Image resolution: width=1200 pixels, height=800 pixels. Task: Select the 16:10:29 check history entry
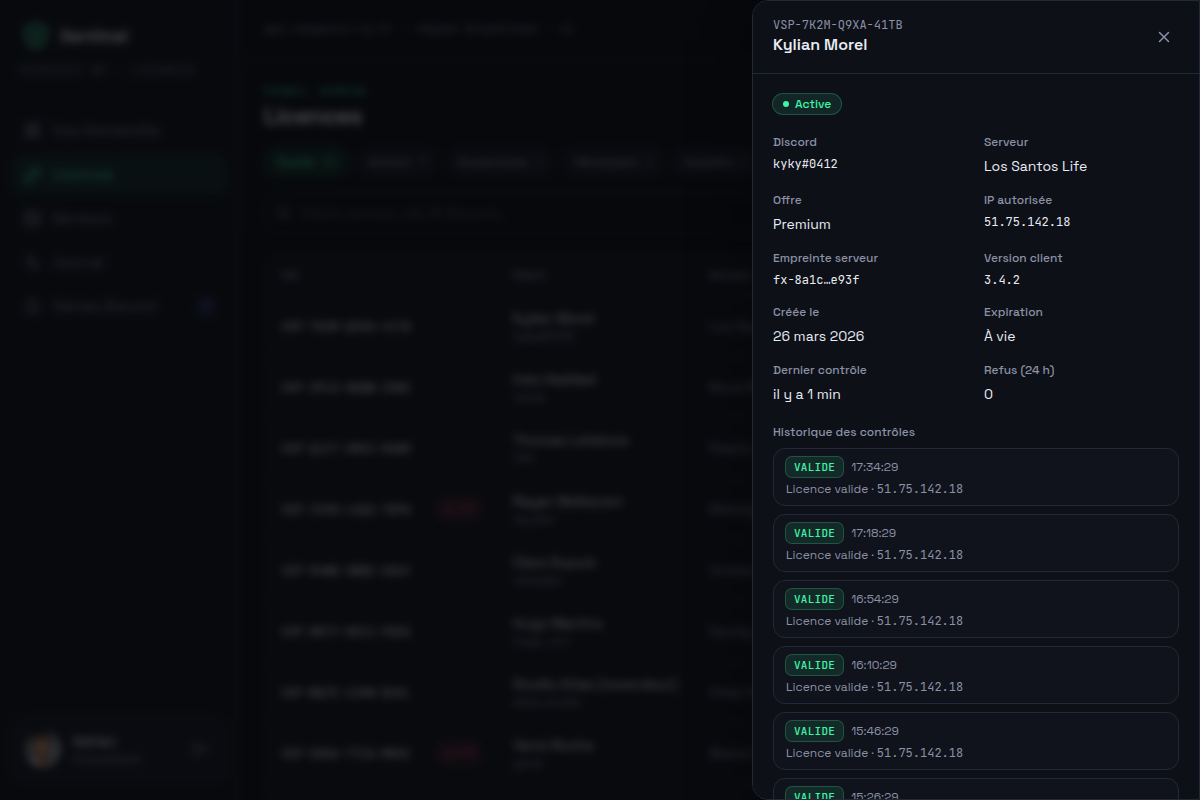976,675
